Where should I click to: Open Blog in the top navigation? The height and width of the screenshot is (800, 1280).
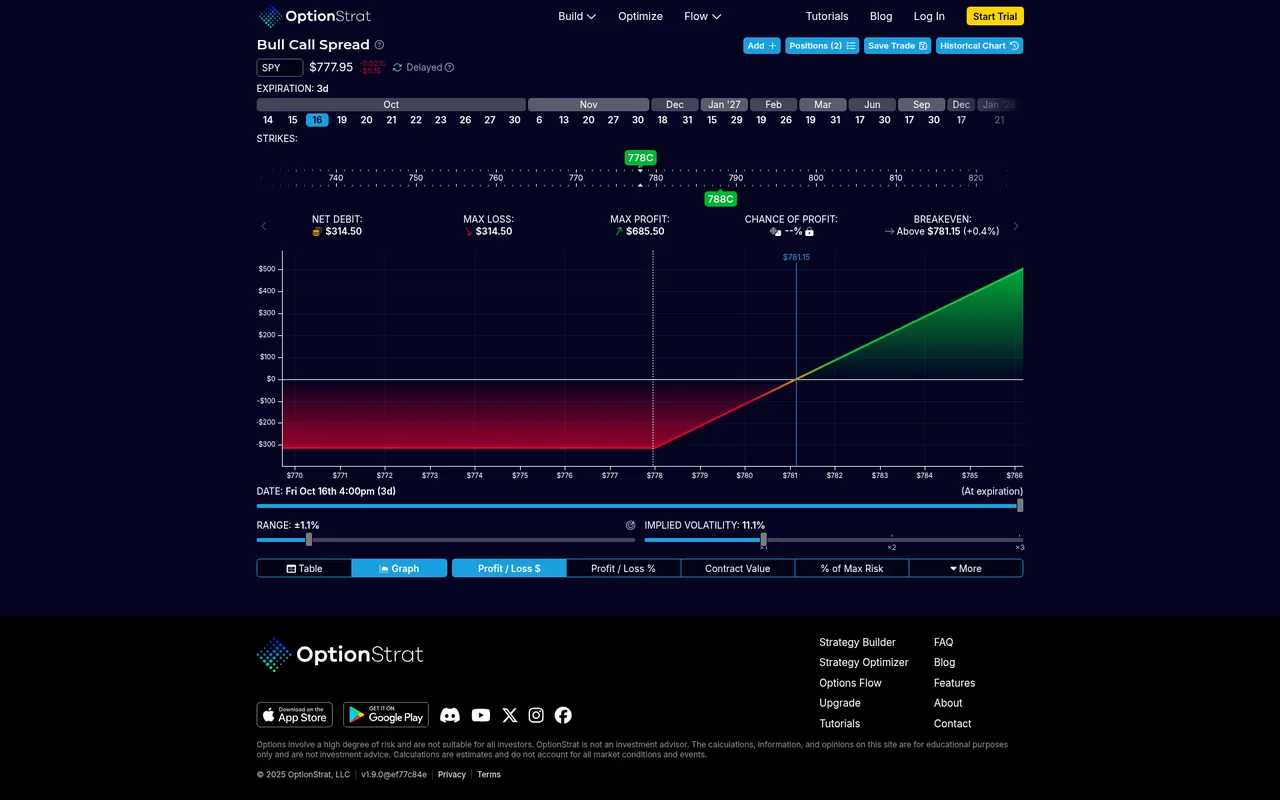tap(881, 16)
